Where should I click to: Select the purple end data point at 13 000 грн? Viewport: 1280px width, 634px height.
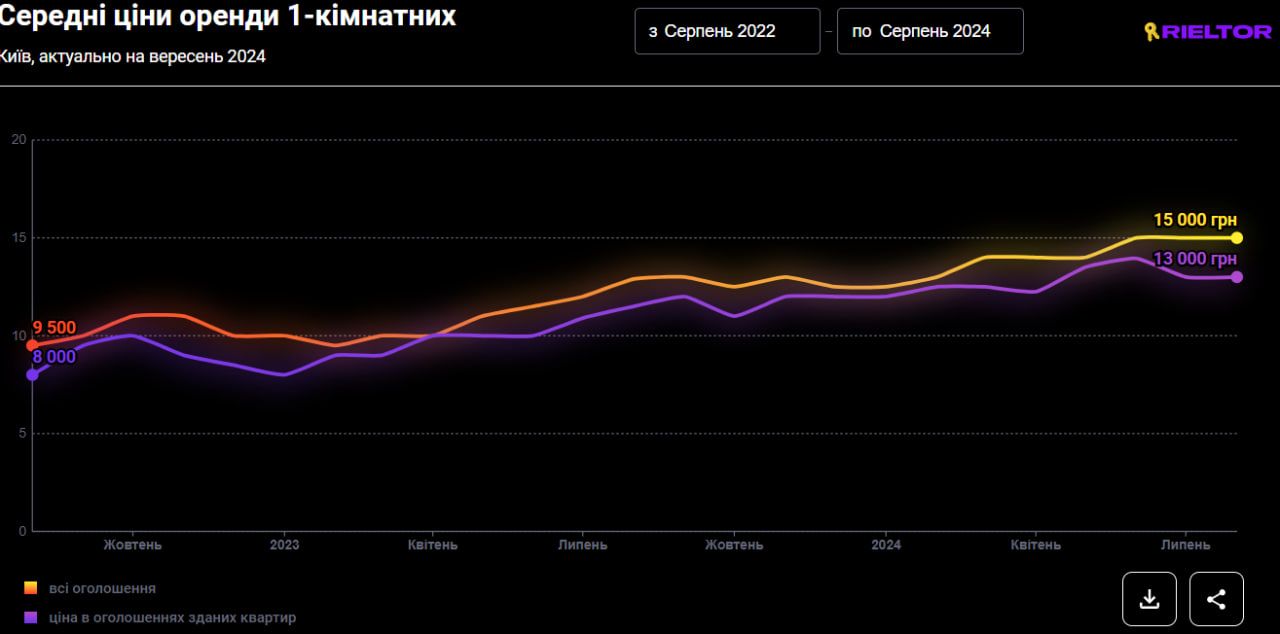point(1237,277)
